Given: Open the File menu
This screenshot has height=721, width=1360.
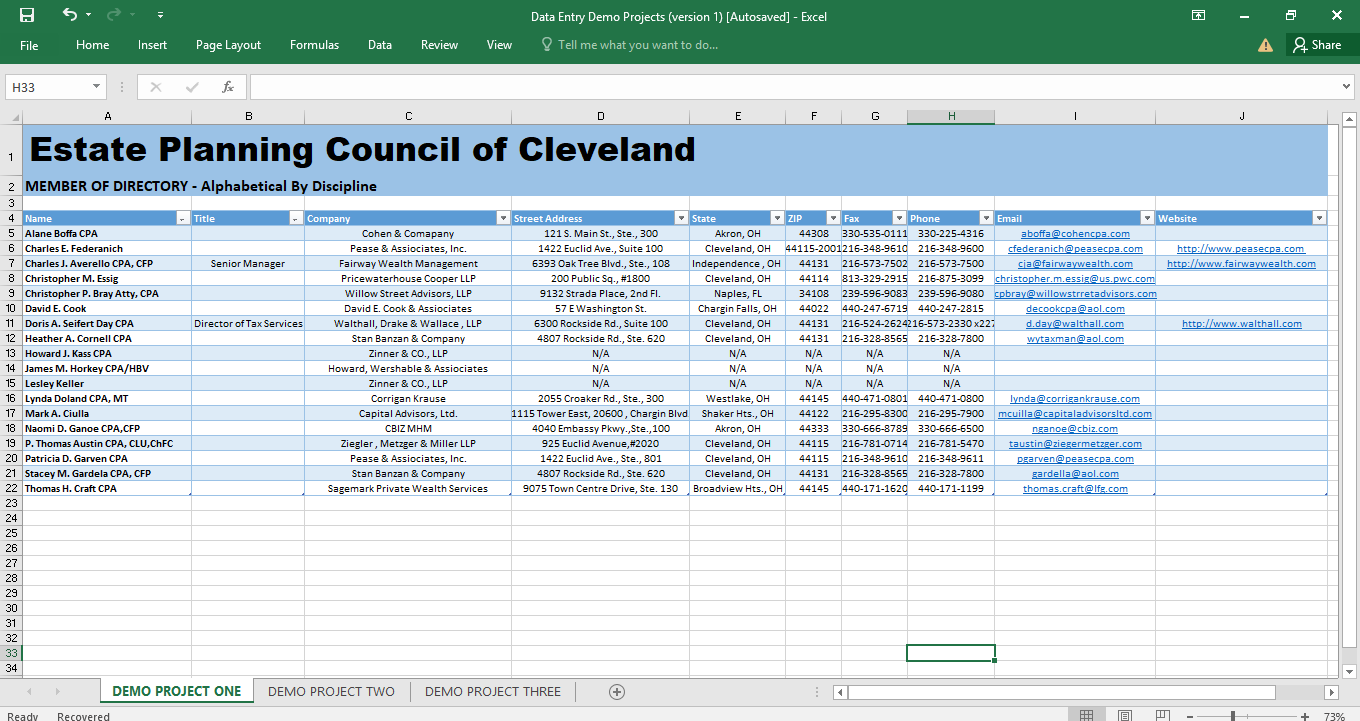Looking at the screenshot, I should [x=29, y=45].
